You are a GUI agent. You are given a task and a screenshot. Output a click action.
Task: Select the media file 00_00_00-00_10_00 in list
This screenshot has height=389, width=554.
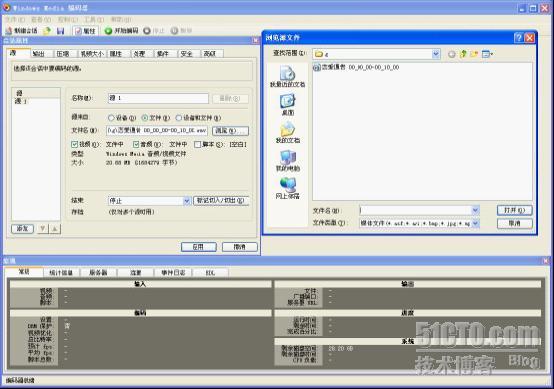[x=356, y=67]
